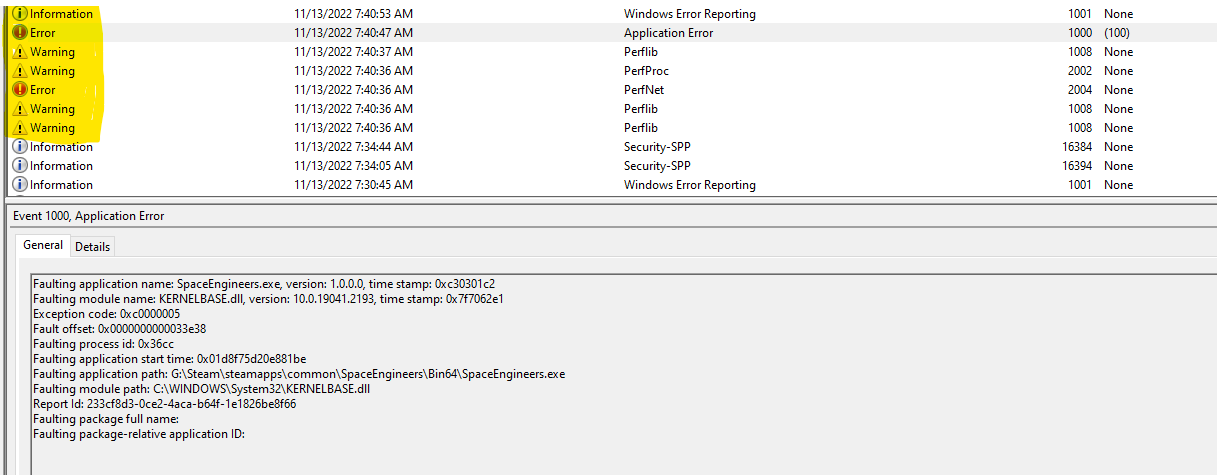
Task: Click the Information icon of the 7:34:44 AM event
Action: point(20,147)
